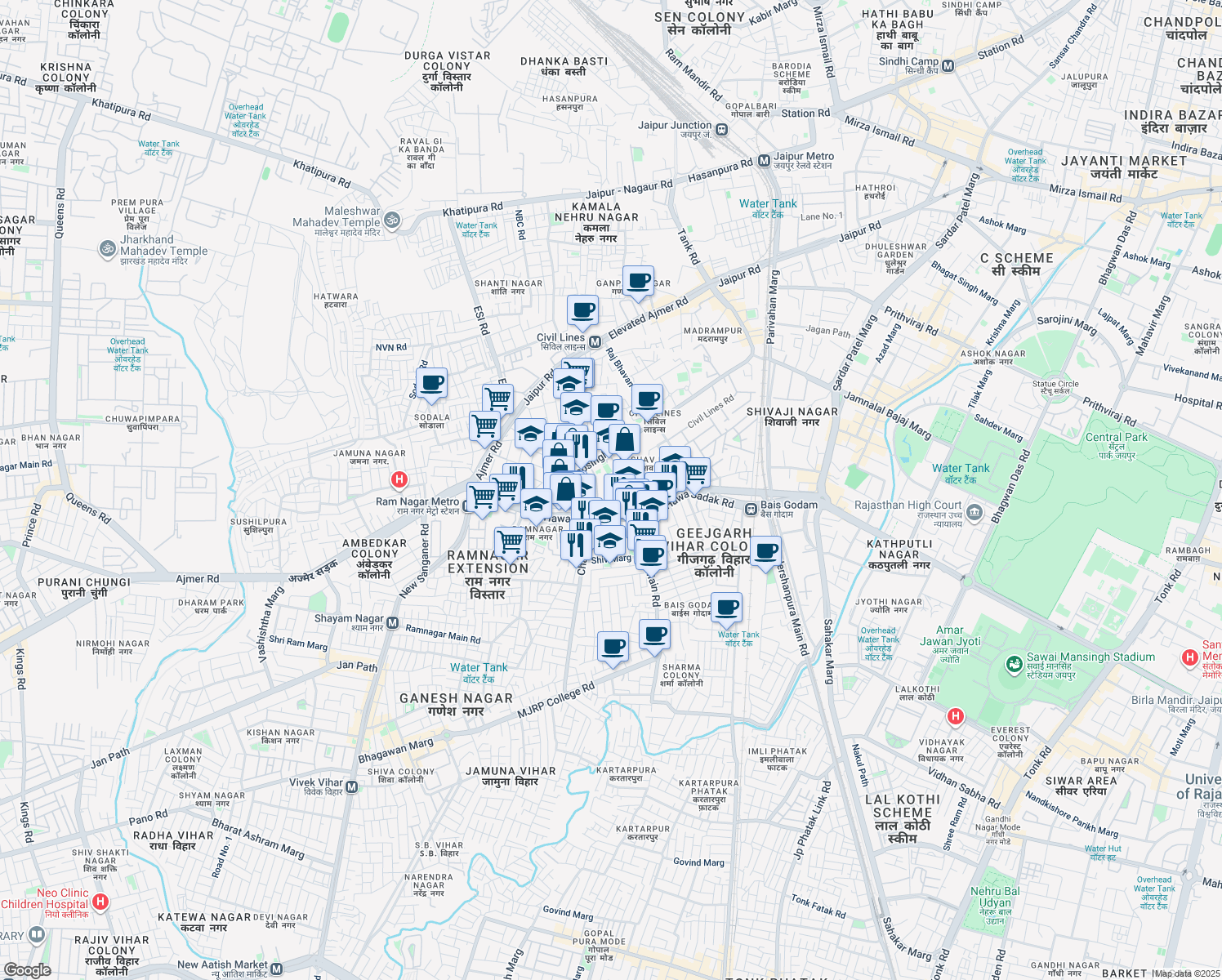Click the Google logo

27,969
